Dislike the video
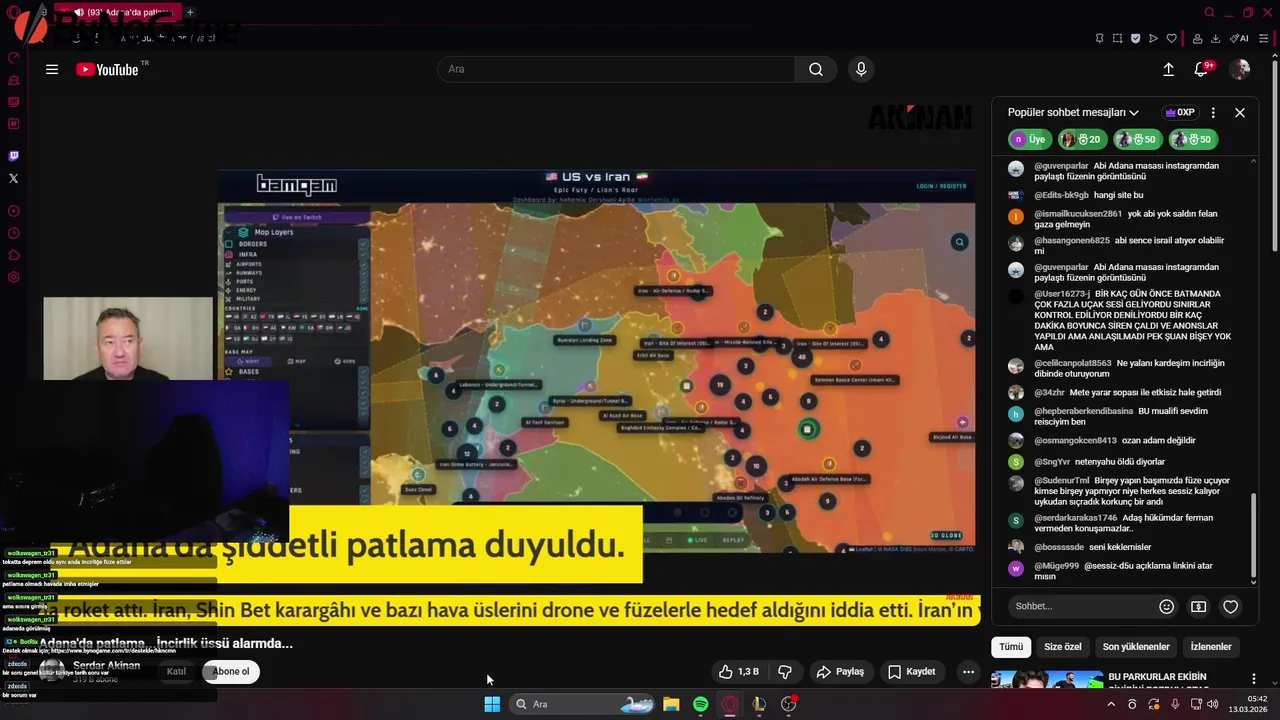This screenshot has height=720, width=1280. point(785,672)
